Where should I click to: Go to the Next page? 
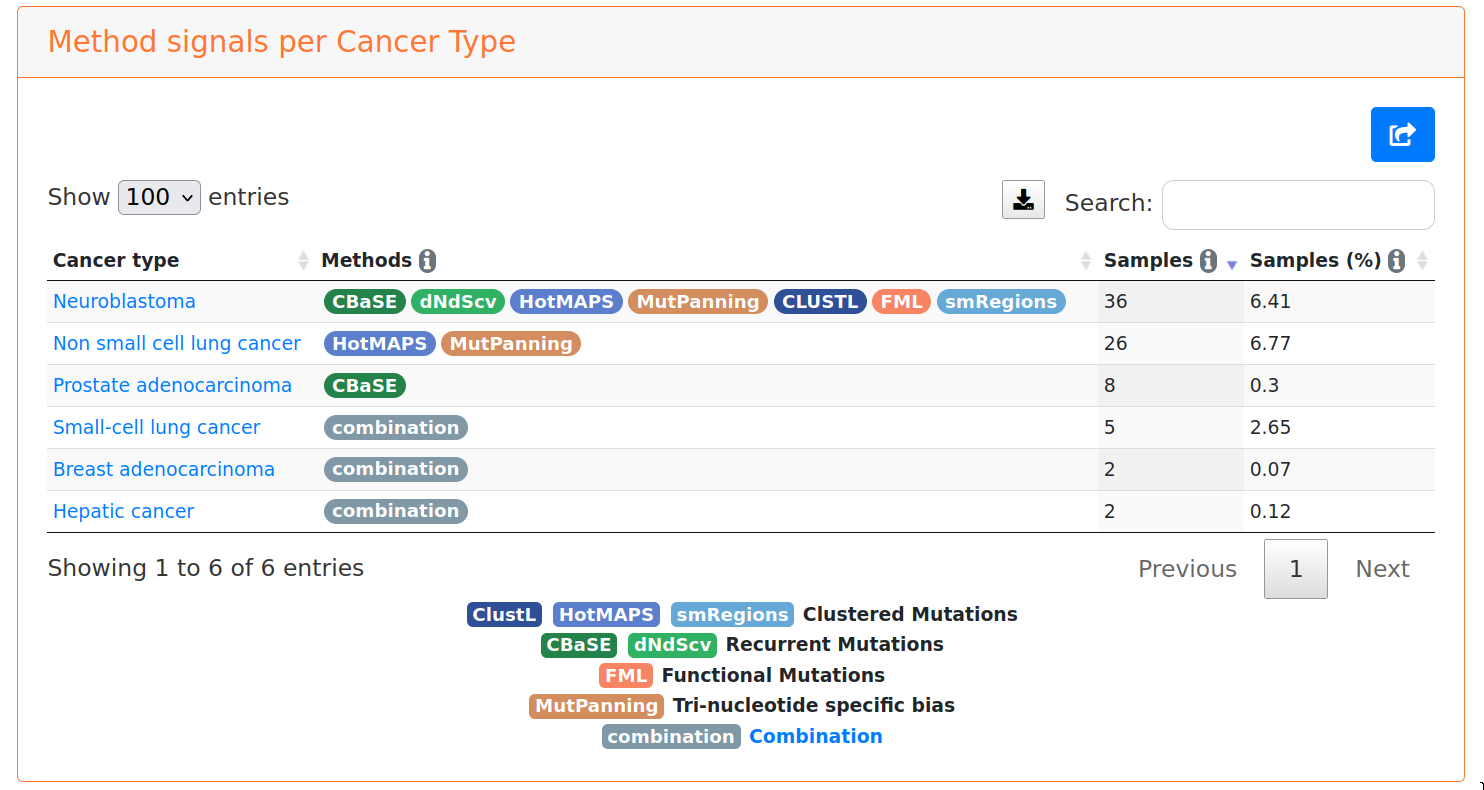pos(1382,569)
